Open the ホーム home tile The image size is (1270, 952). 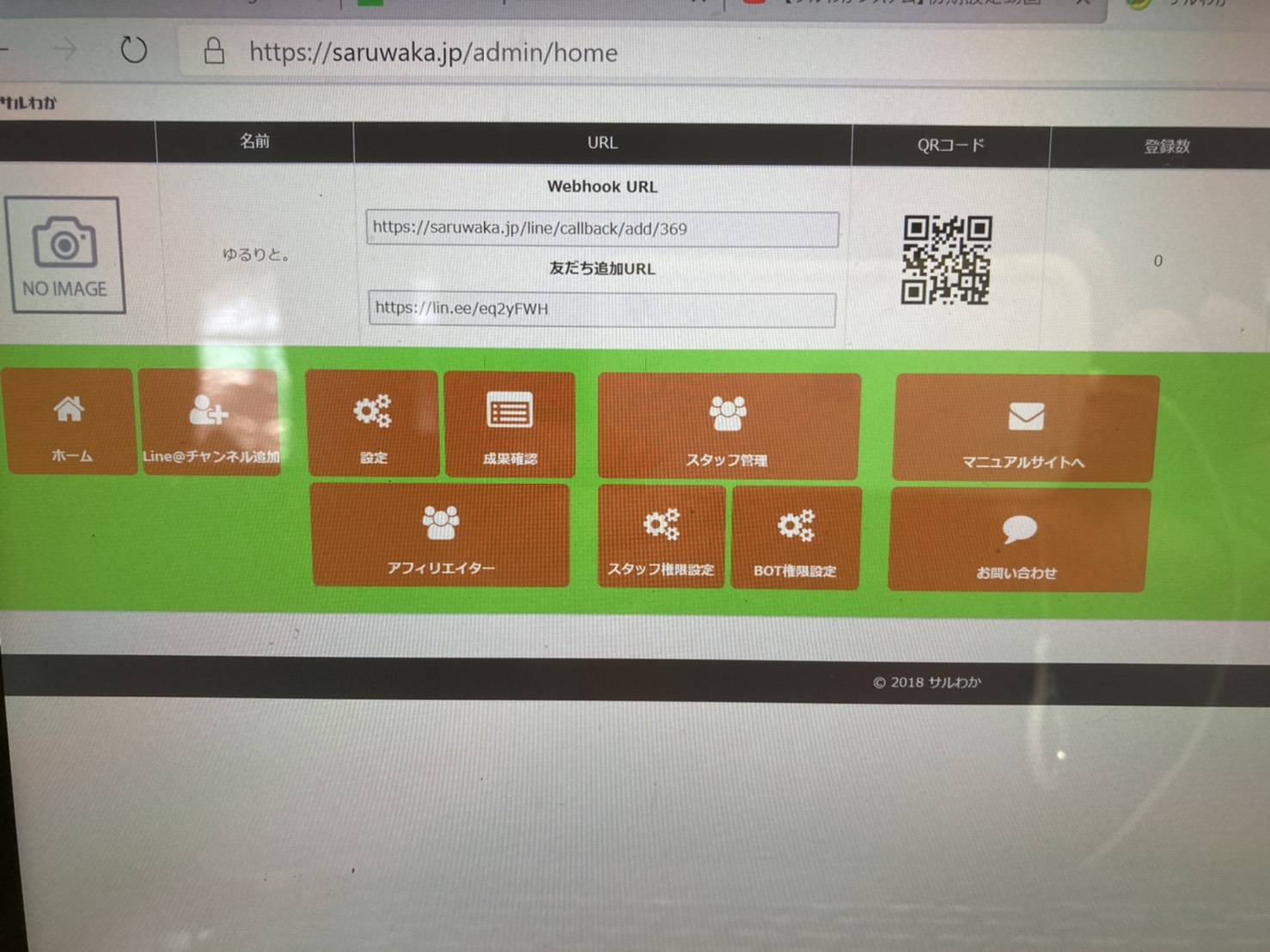click(69, 422)
